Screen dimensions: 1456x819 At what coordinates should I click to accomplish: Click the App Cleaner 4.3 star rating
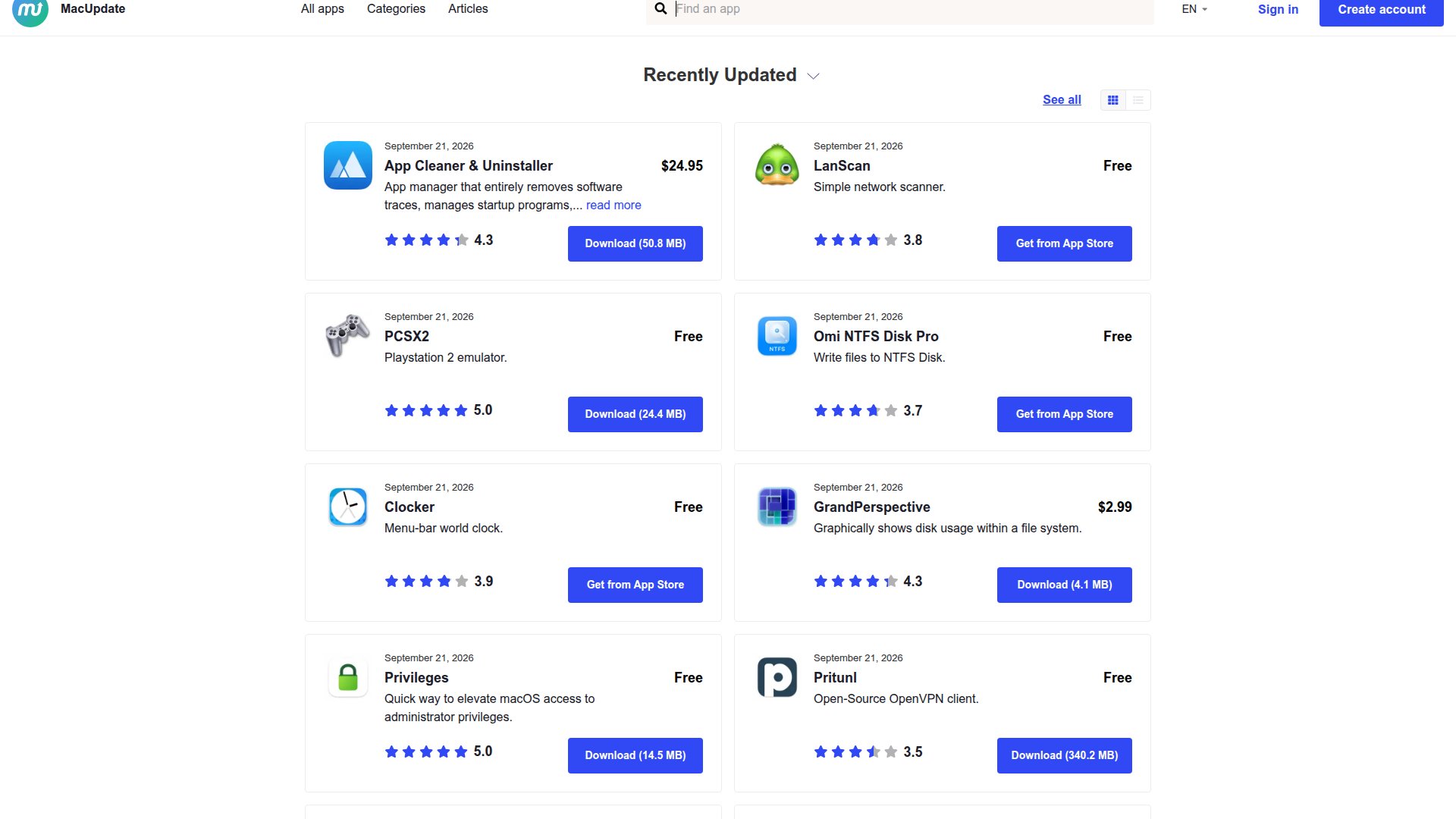(438, 240)
